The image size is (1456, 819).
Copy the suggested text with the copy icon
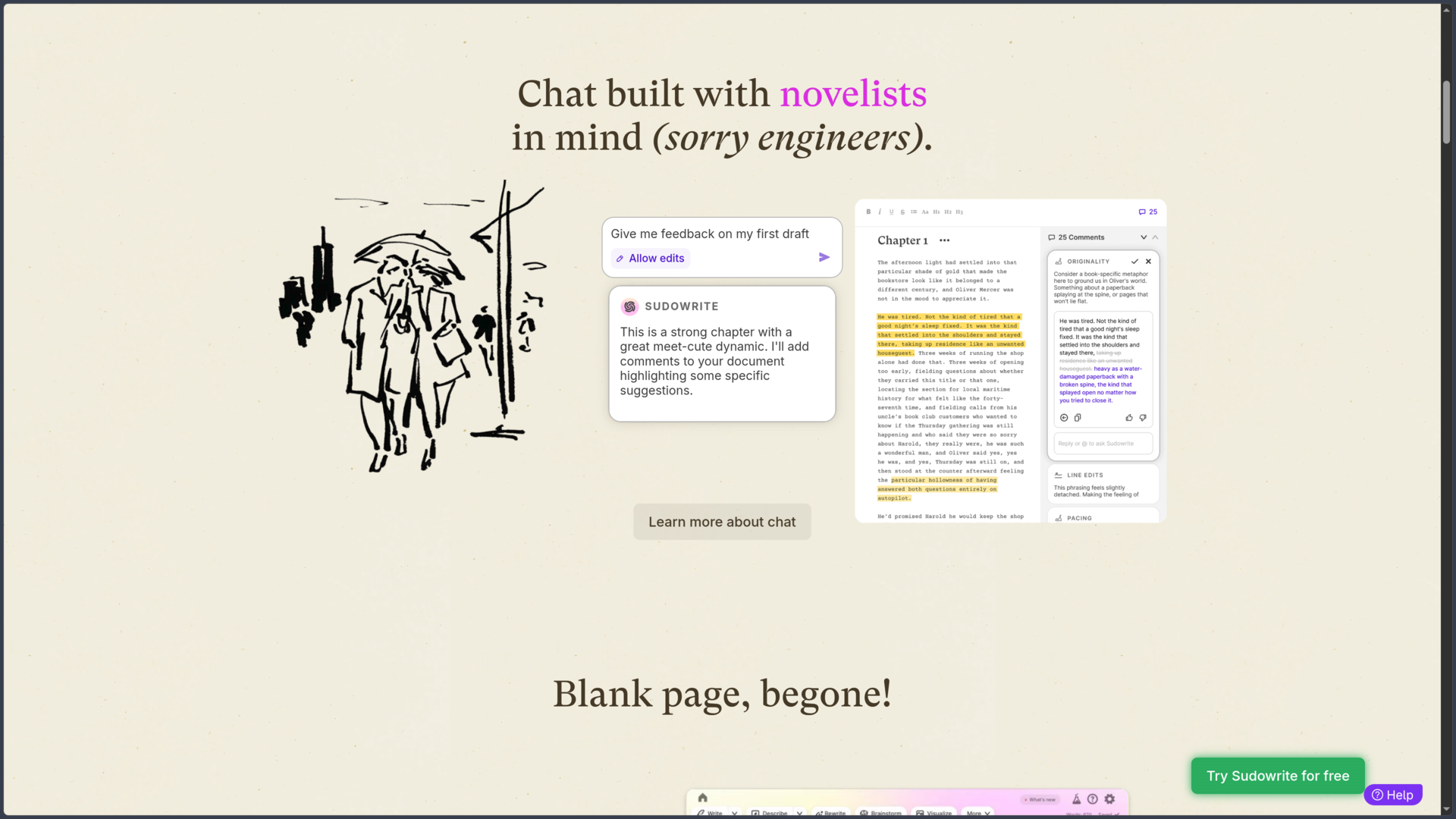click(x=1078, y=418)
